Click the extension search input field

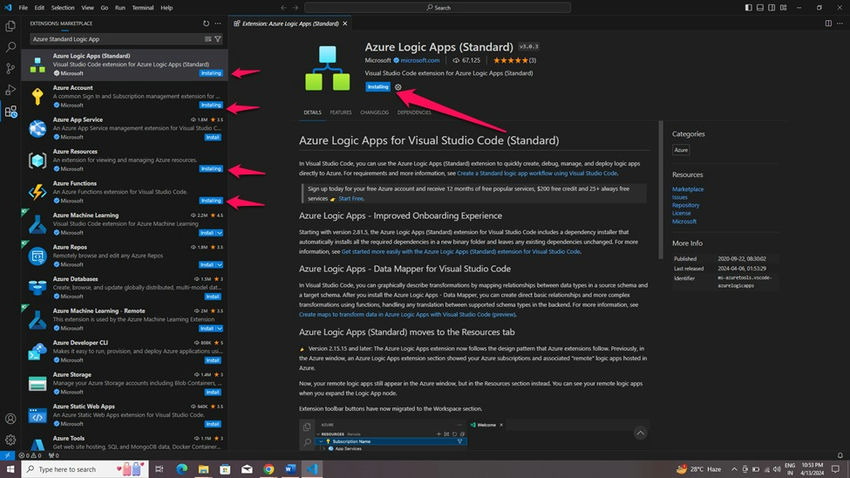click(x=117, y=39)
